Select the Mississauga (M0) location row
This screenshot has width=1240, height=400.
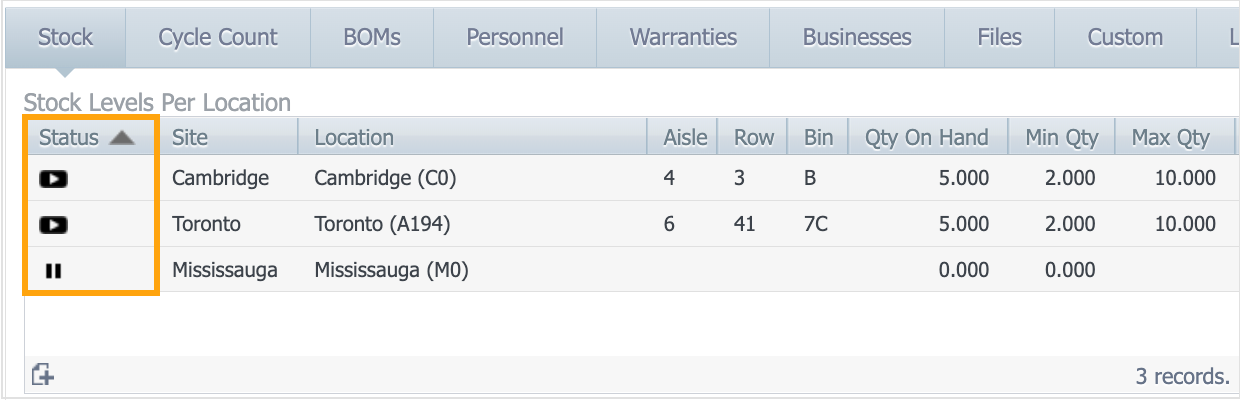pos(391,270)
